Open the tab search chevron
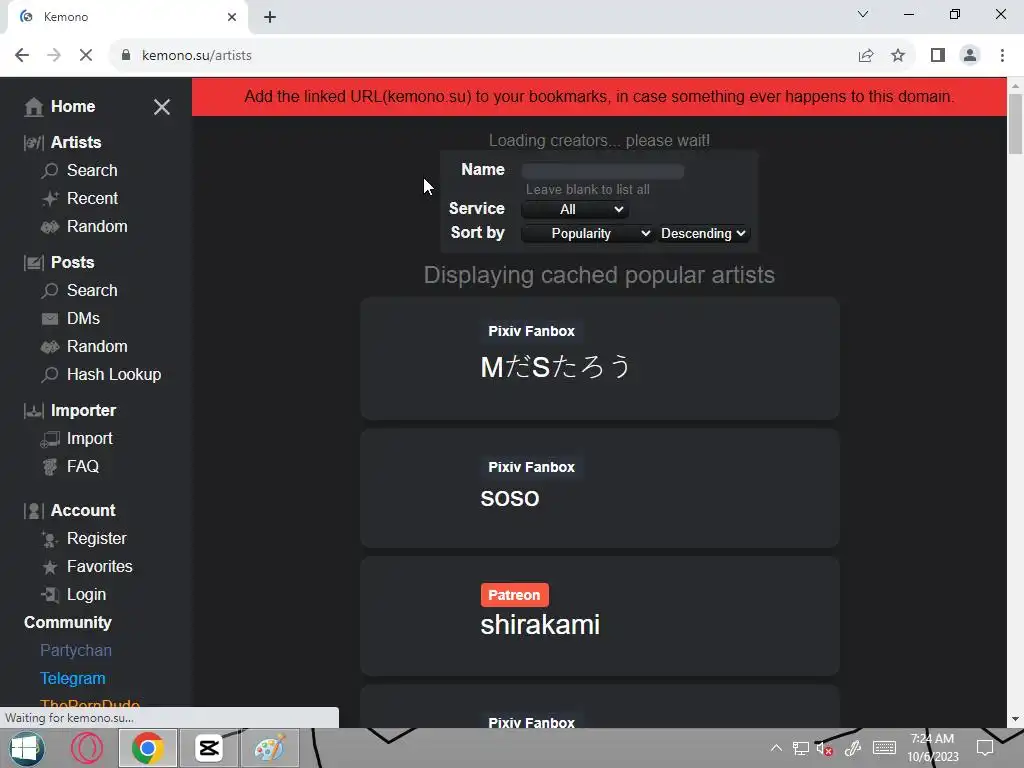The height and width of the screenshot is (768, 1024). coord(863,14)
